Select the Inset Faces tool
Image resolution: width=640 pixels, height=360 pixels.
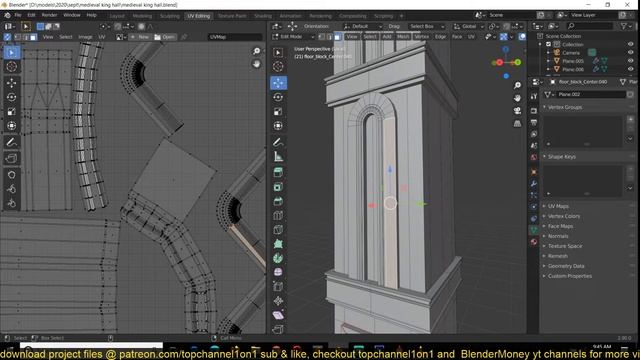(x=278, y=187)
